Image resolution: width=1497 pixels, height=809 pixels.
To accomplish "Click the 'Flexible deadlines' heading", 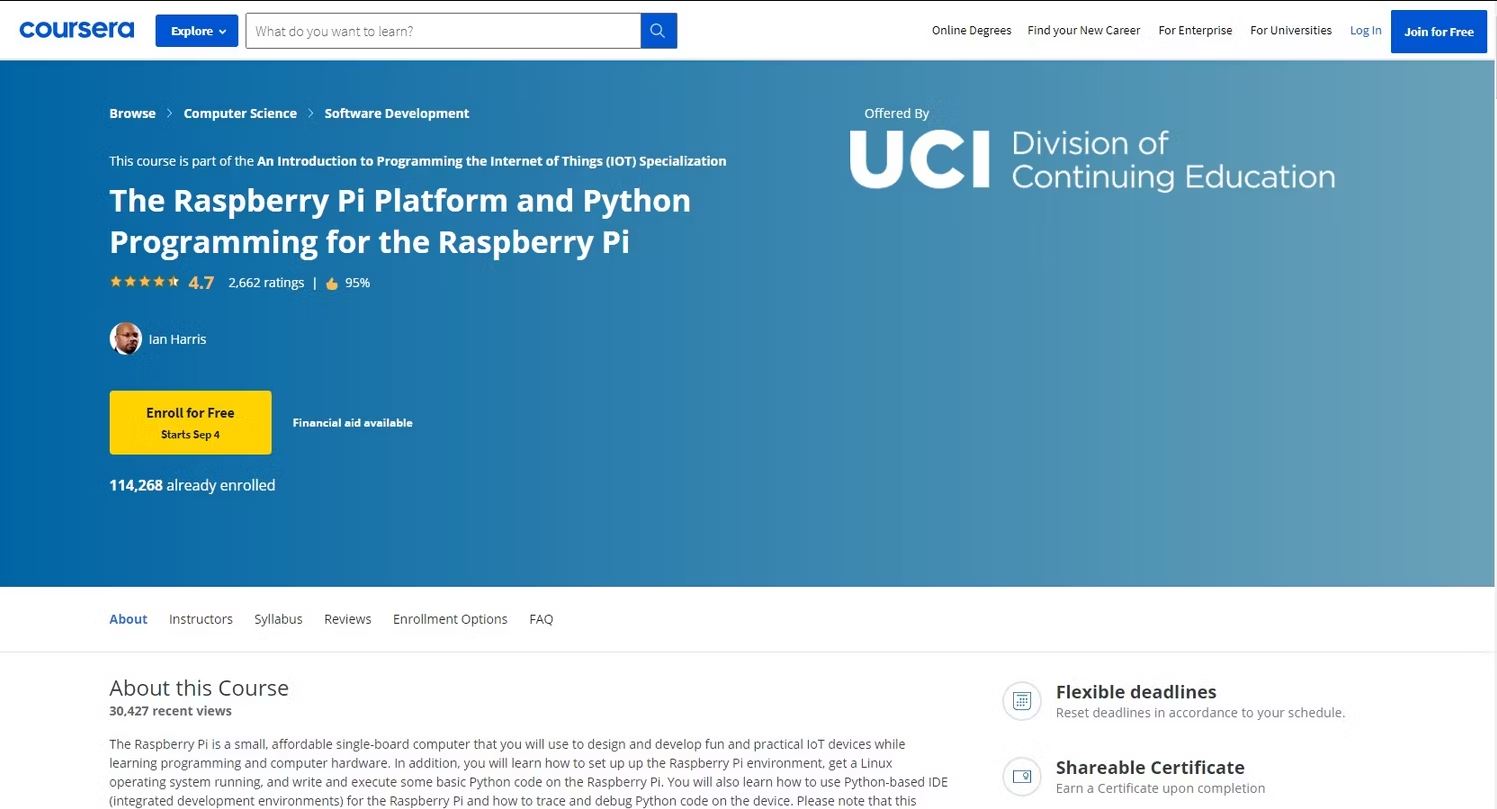I will point(1136,692).
